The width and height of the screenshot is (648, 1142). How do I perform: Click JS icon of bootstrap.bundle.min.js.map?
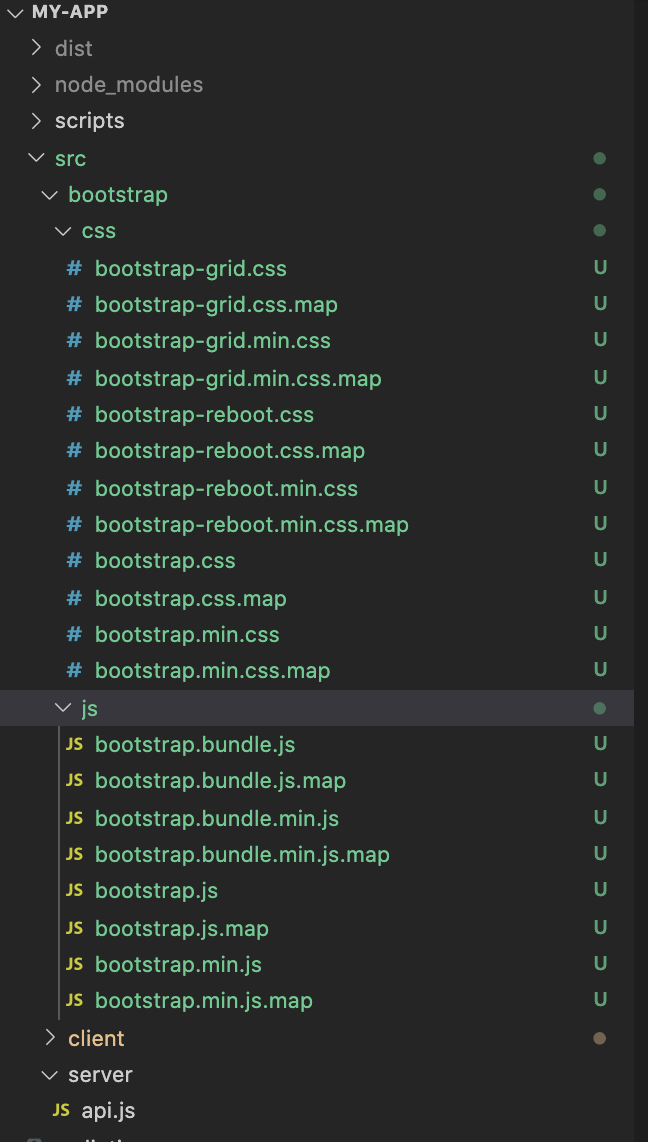pyautogui.click(x=74, y=854)
